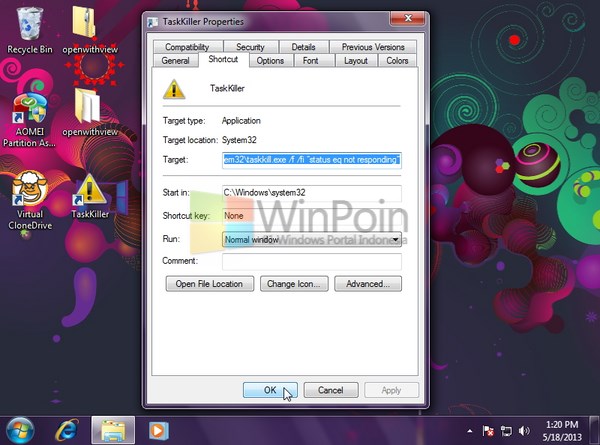Click the Comment input field
Viewport: 600px width, 445px height.
[x=311, y=261]
